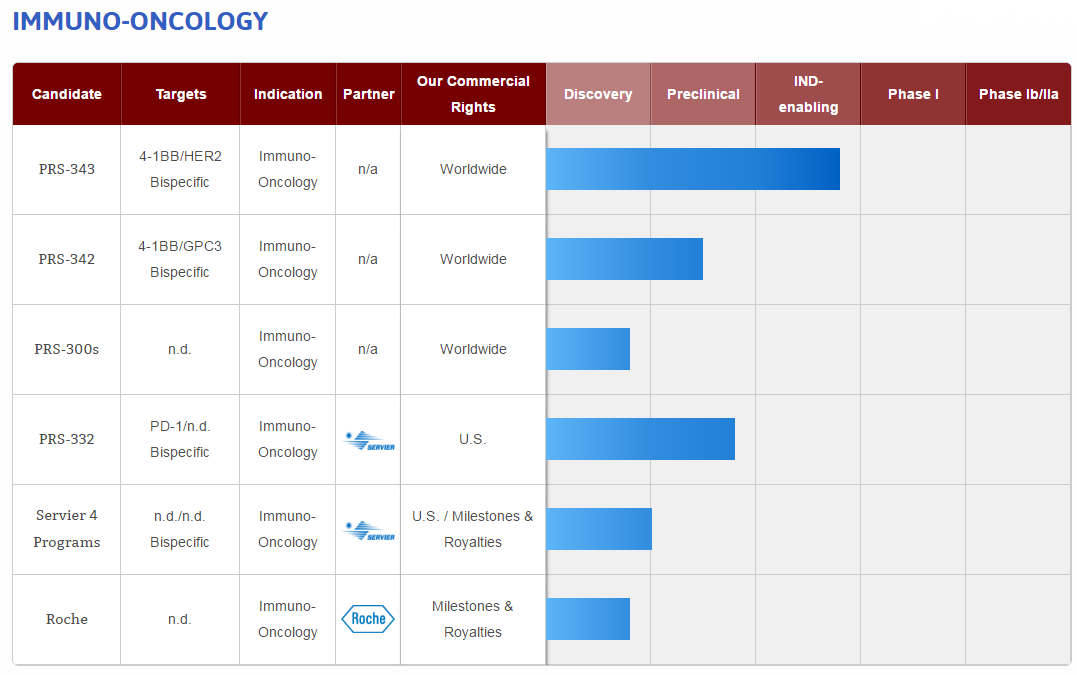Click the PRS-300s candidate name

67,349
